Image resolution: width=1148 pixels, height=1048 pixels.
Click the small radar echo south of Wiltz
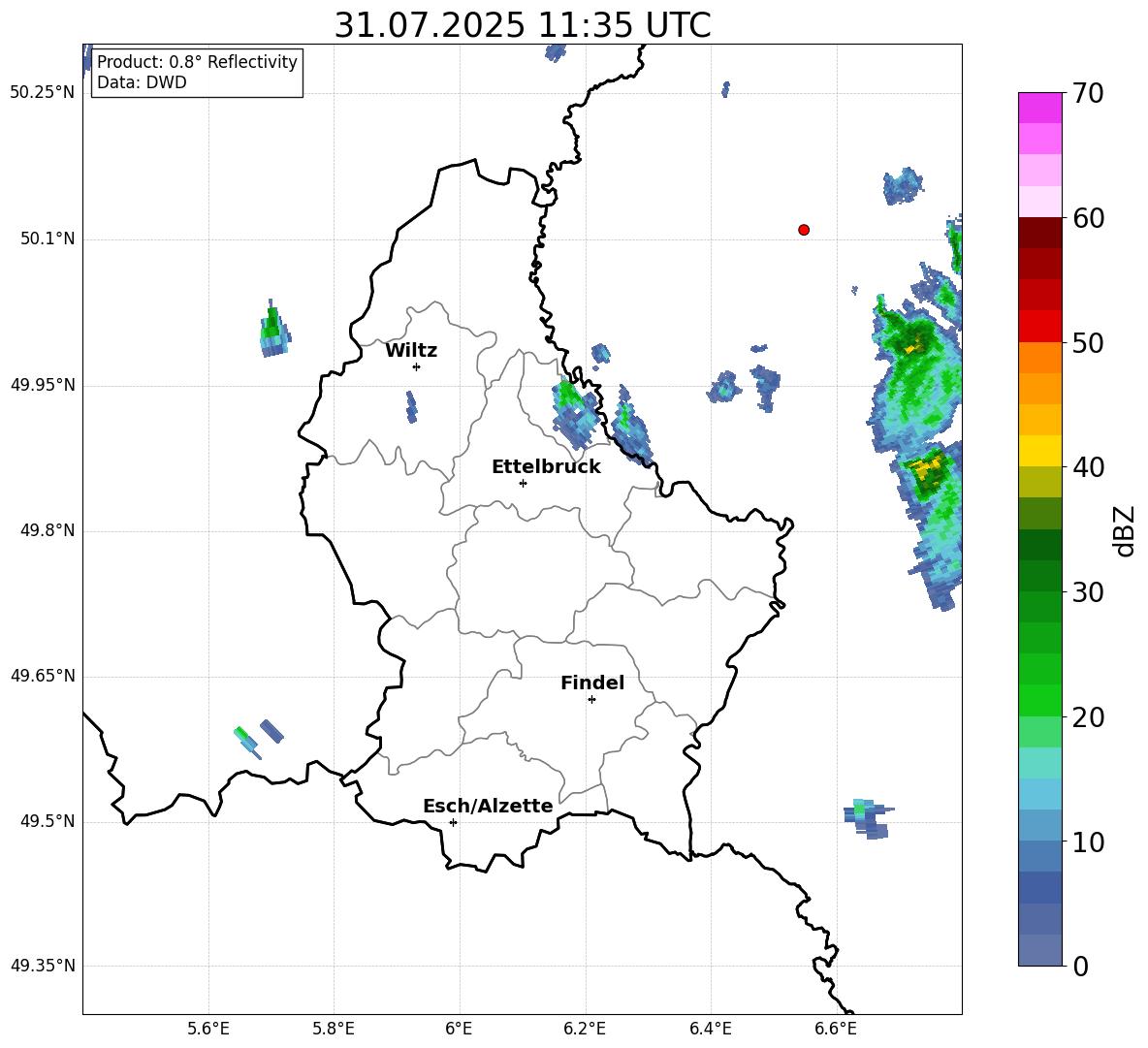tap(411, 407)
